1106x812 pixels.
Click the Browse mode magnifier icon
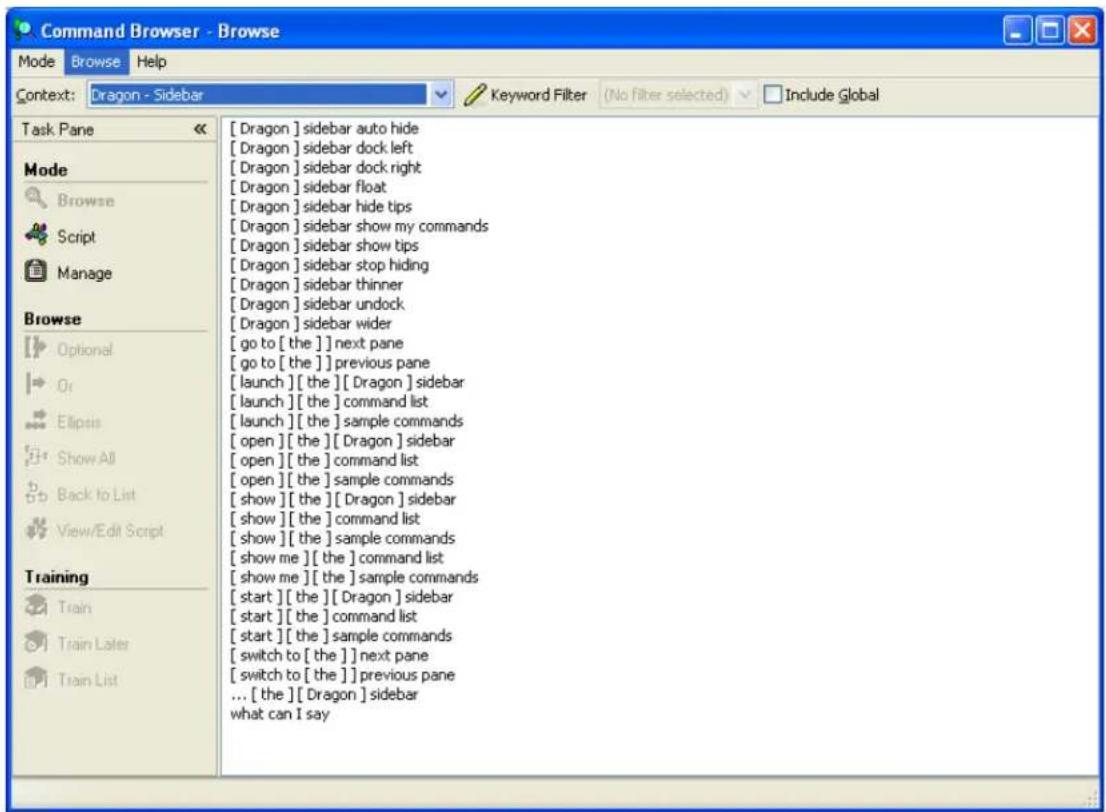tap(36, 198)
